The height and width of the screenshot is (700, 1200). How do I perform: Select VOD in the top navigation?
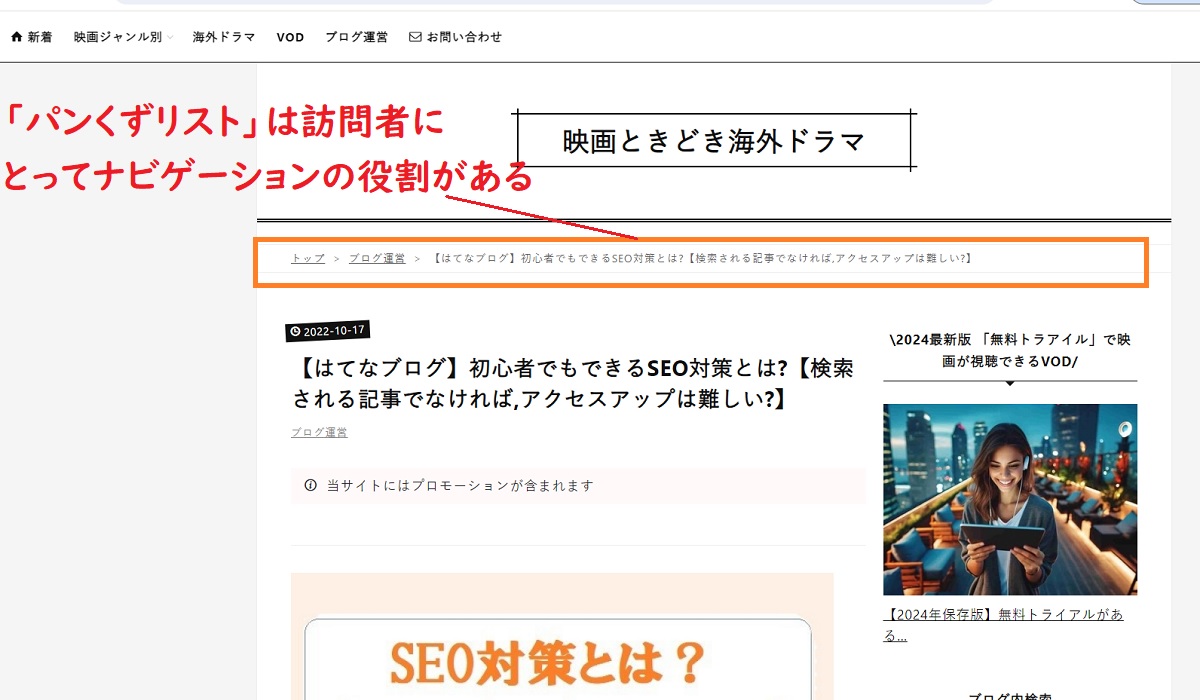289,37
